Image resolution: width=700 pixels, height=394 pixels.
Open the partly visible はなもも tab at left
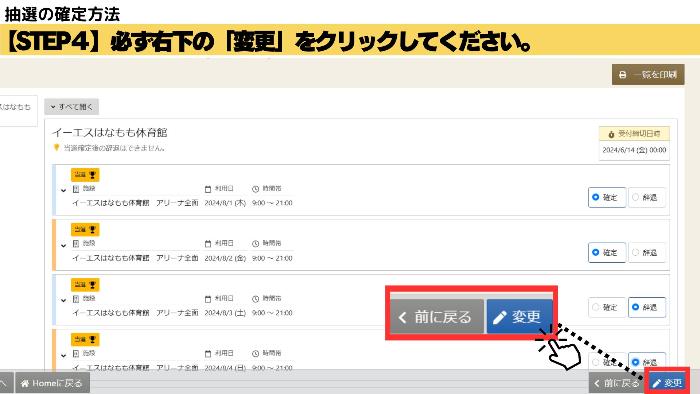click(x=17, y=110)
